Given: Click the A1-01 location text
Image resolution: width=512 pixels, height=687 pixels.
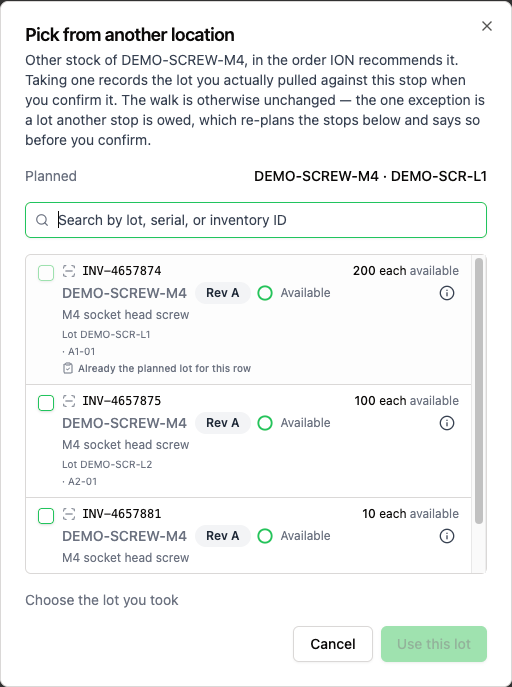Looking at the screenshot, I should tap(79, 351).
